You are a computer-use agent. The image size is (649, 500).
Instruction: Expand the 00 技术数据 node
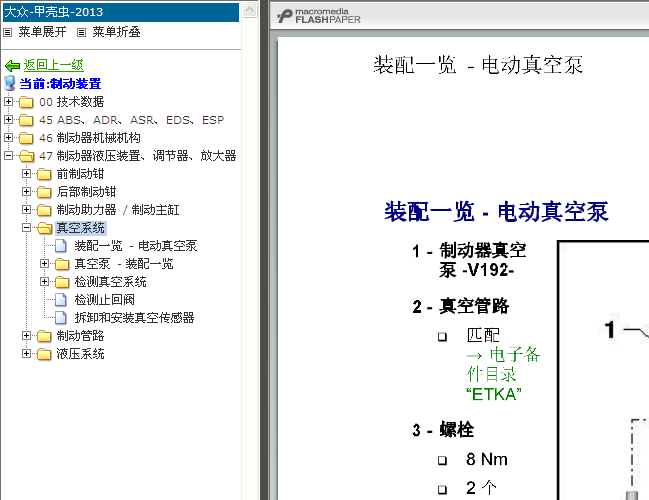pyautogui.click(x=8, y=101)
